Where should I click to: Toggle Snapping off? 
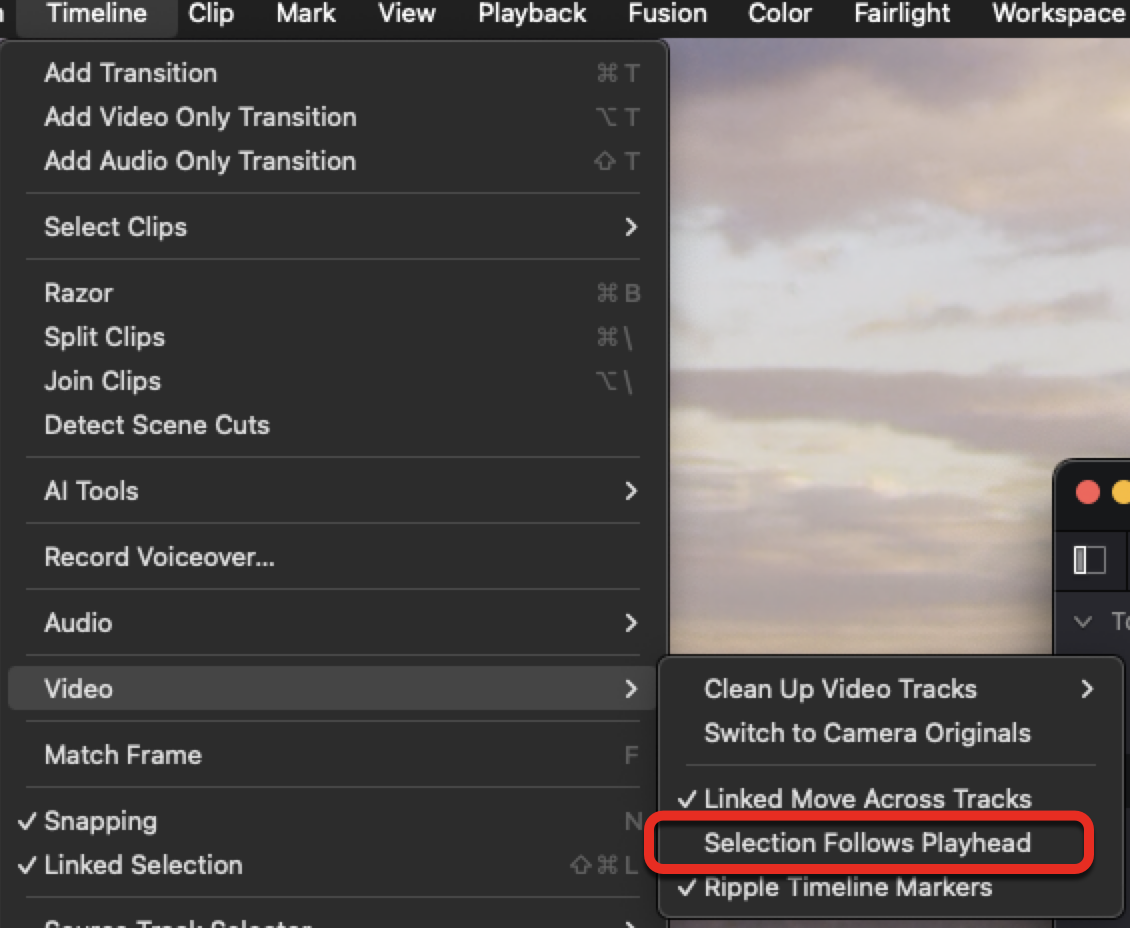point(332,821)
